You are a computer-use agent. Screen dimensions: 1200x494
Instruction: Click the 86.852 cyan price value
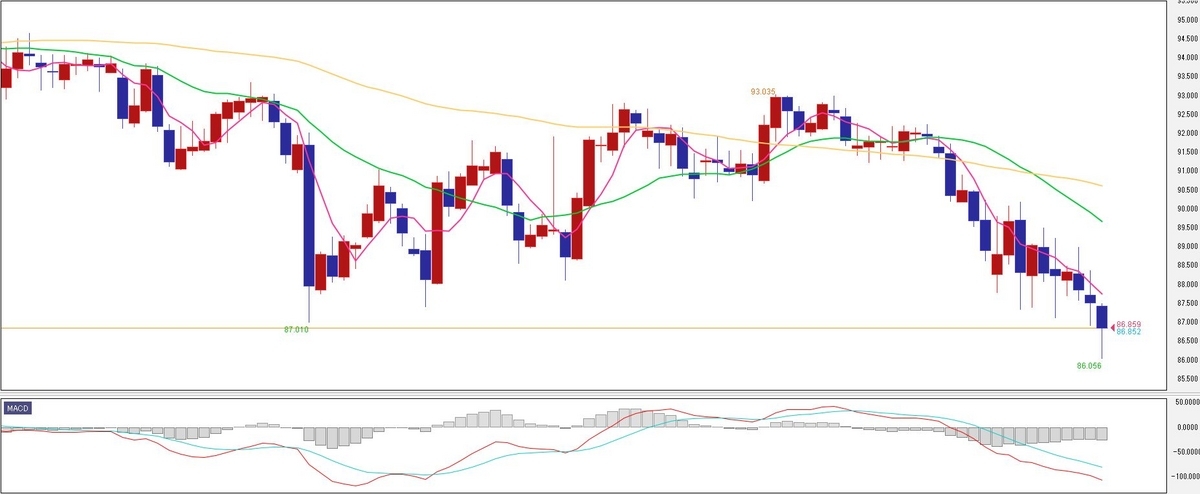coord(1129,331)
